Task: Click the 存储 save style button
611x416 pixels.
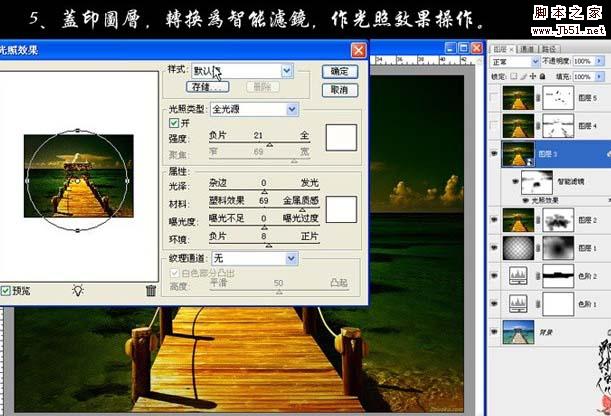Action: tap(208, 86)
